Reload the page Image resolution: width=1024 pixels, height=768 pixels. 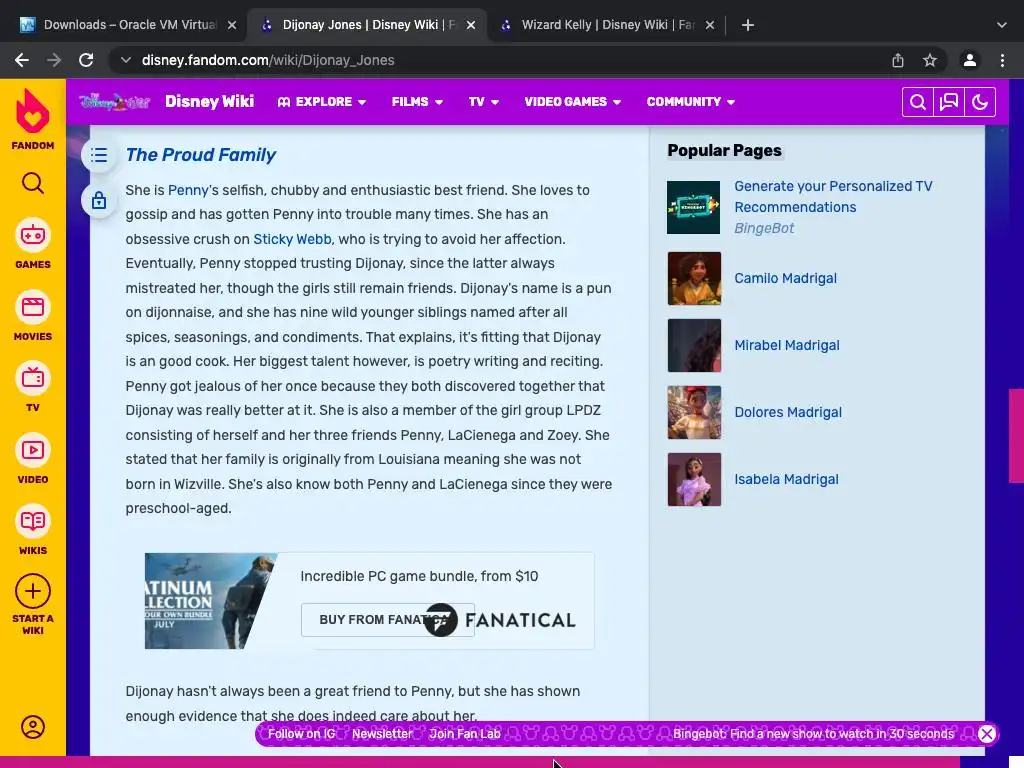point(86,60)
